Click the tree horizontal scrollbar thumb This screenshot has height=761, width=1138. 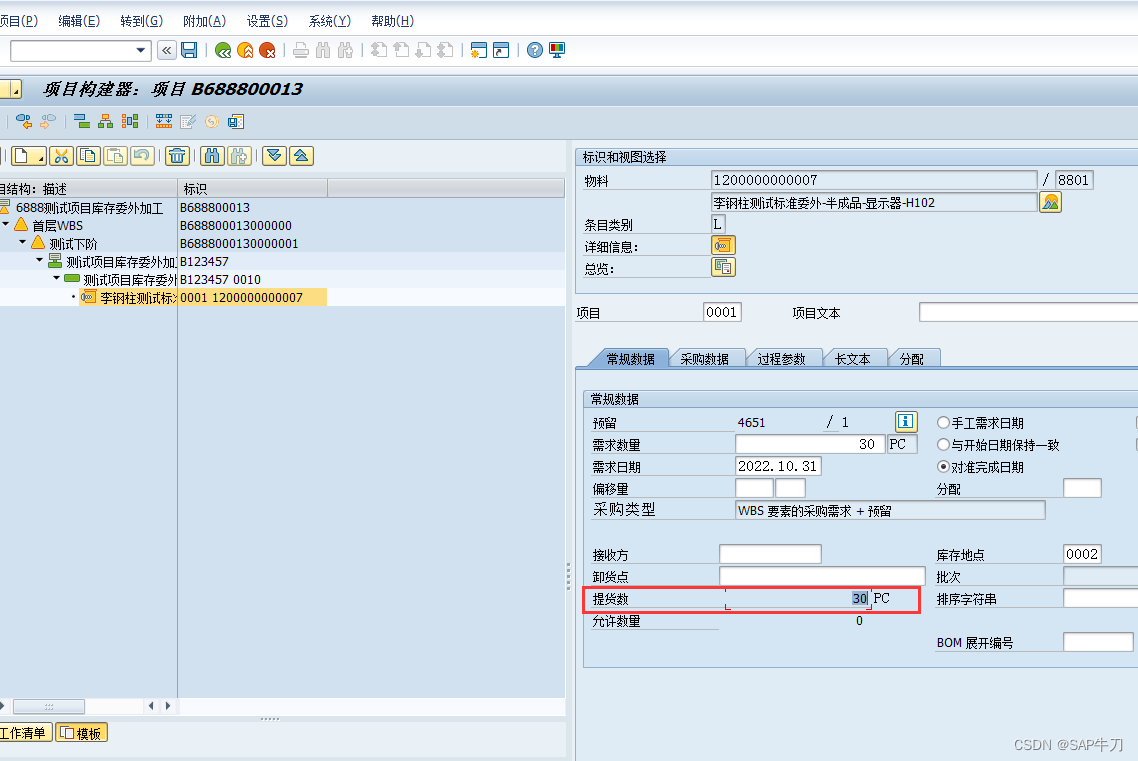[x=49, y=706]
